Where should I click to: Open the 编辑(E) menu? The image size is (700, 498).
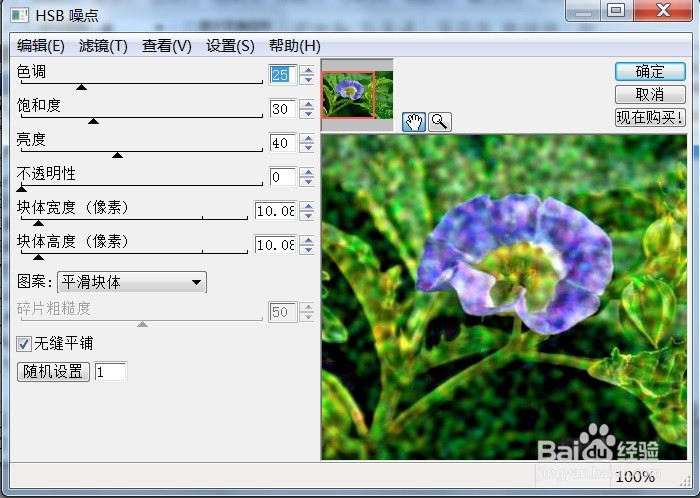(x=41, y=46)
